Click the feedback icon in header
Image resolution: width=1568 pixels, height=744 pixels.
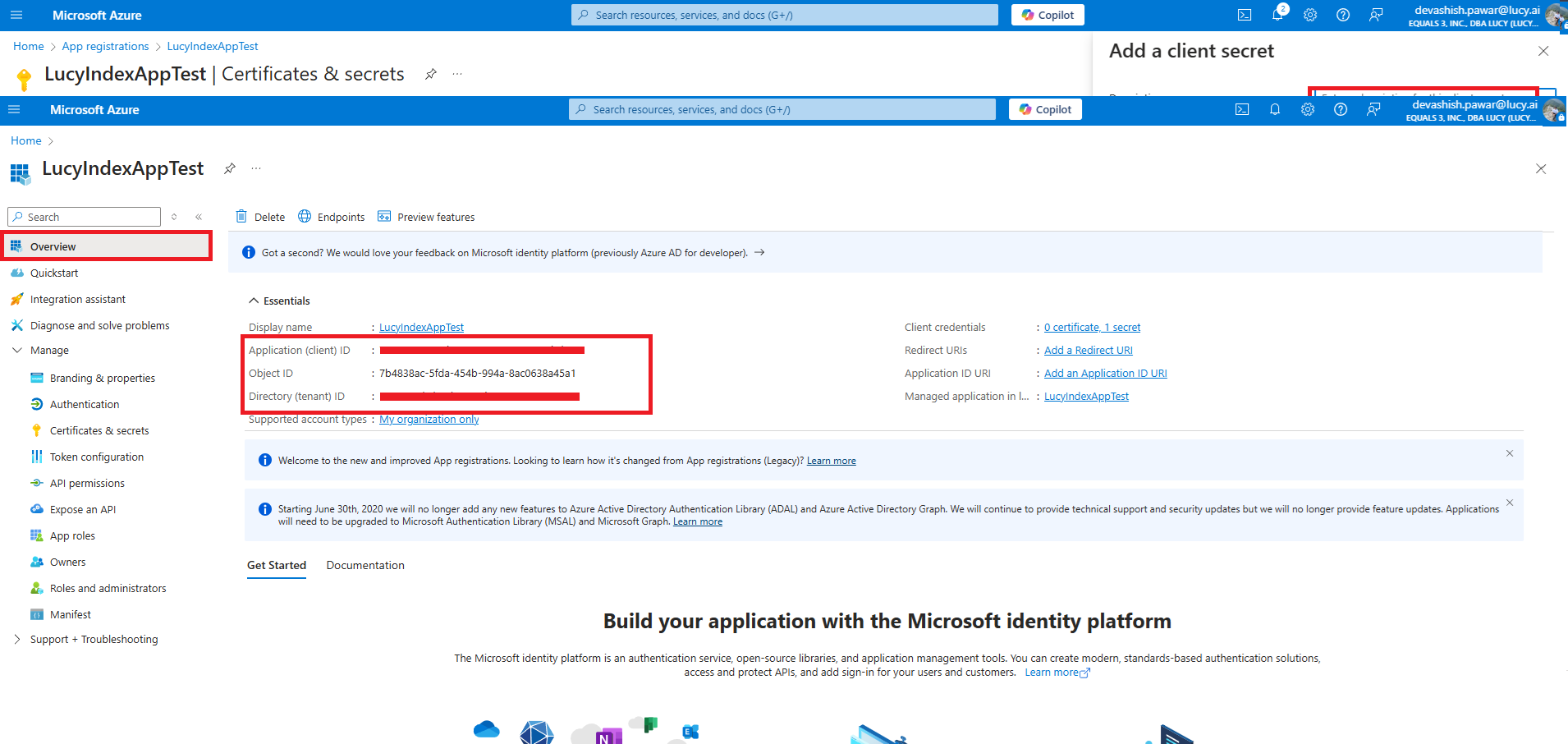coord(1373,109)
